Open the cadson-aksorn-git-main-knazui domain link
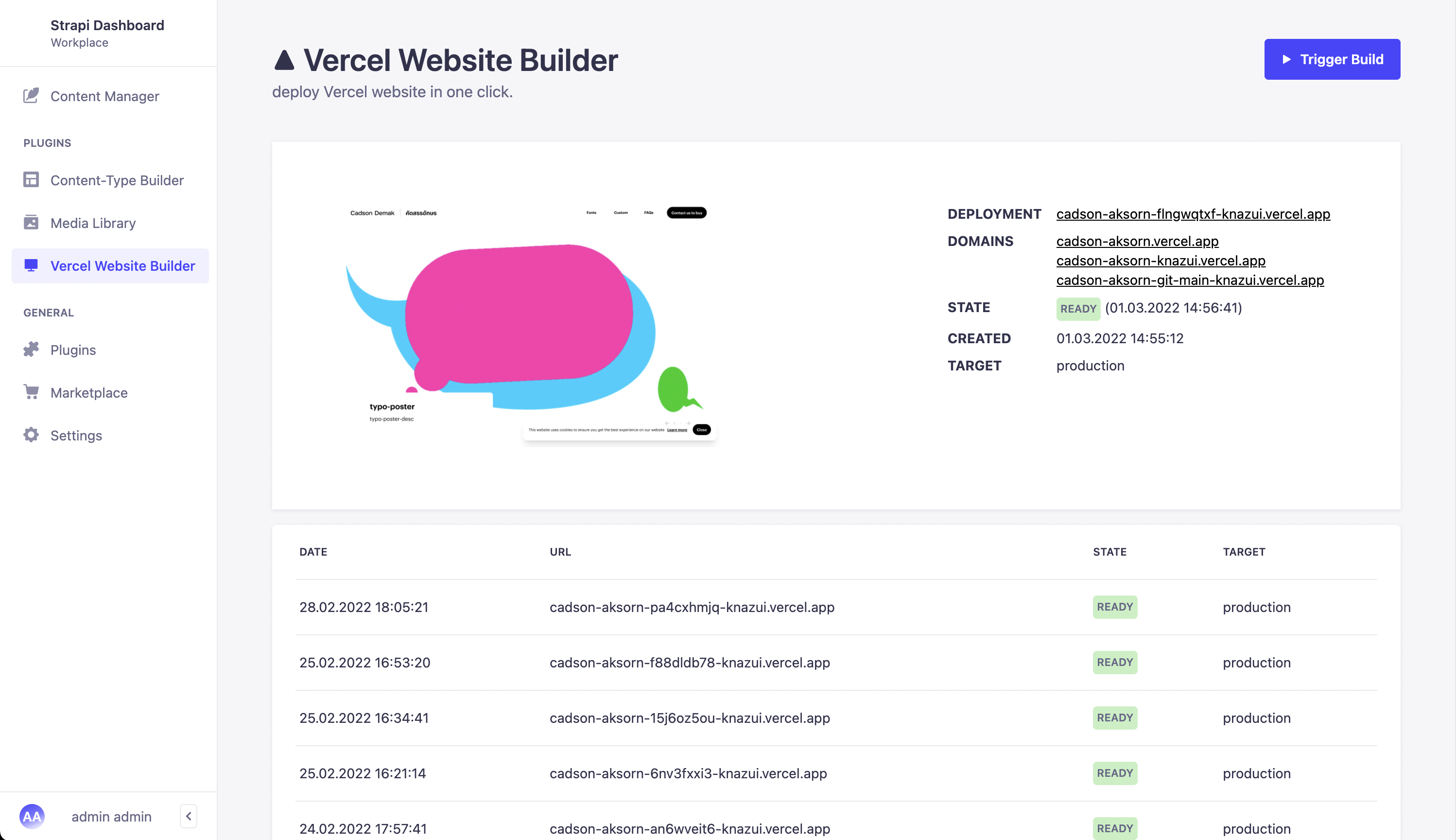 point(1190,280)
